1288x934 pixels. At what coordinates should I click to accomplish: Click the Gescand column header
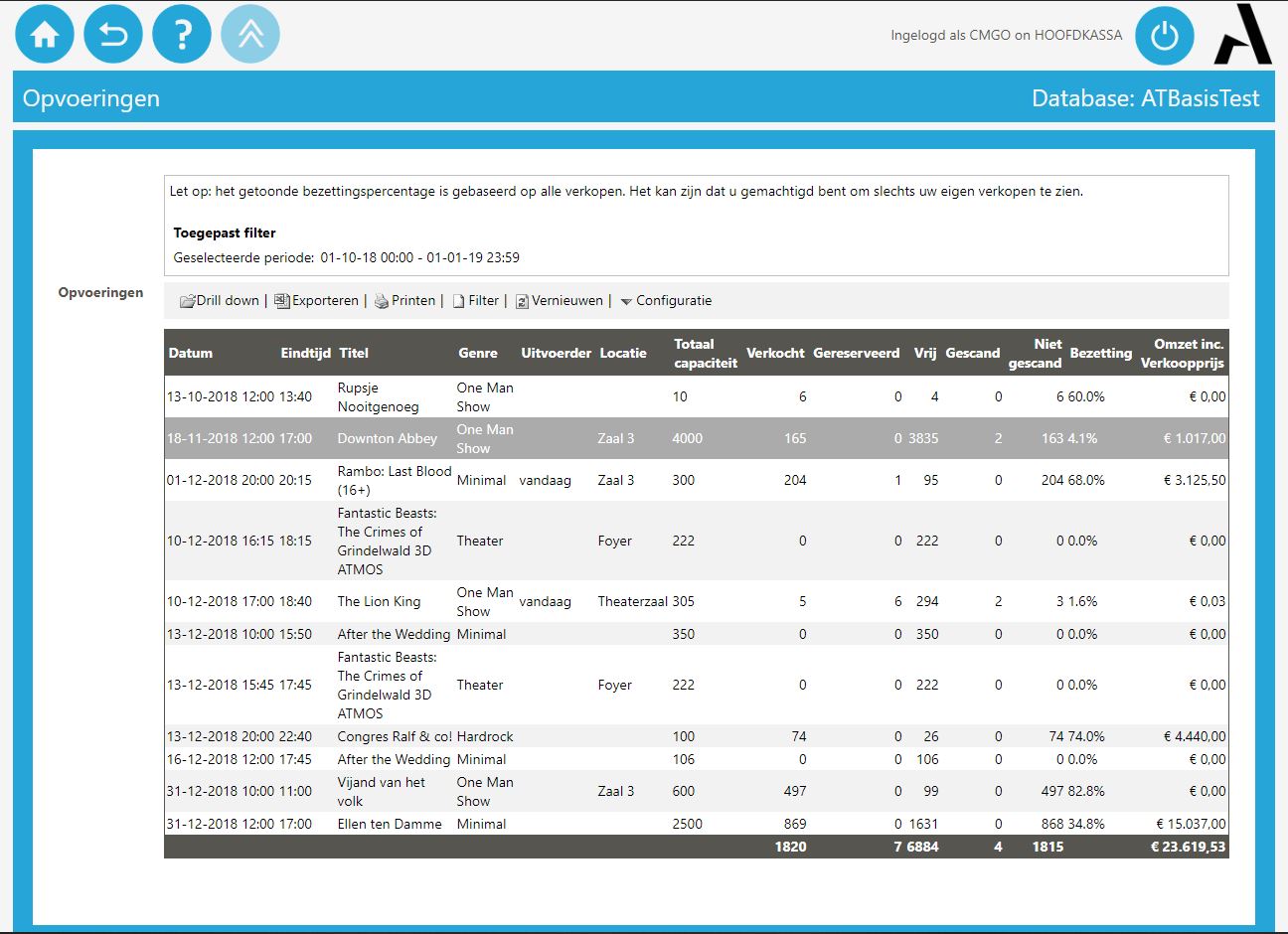pyautogui.click(x=973, y=353)
